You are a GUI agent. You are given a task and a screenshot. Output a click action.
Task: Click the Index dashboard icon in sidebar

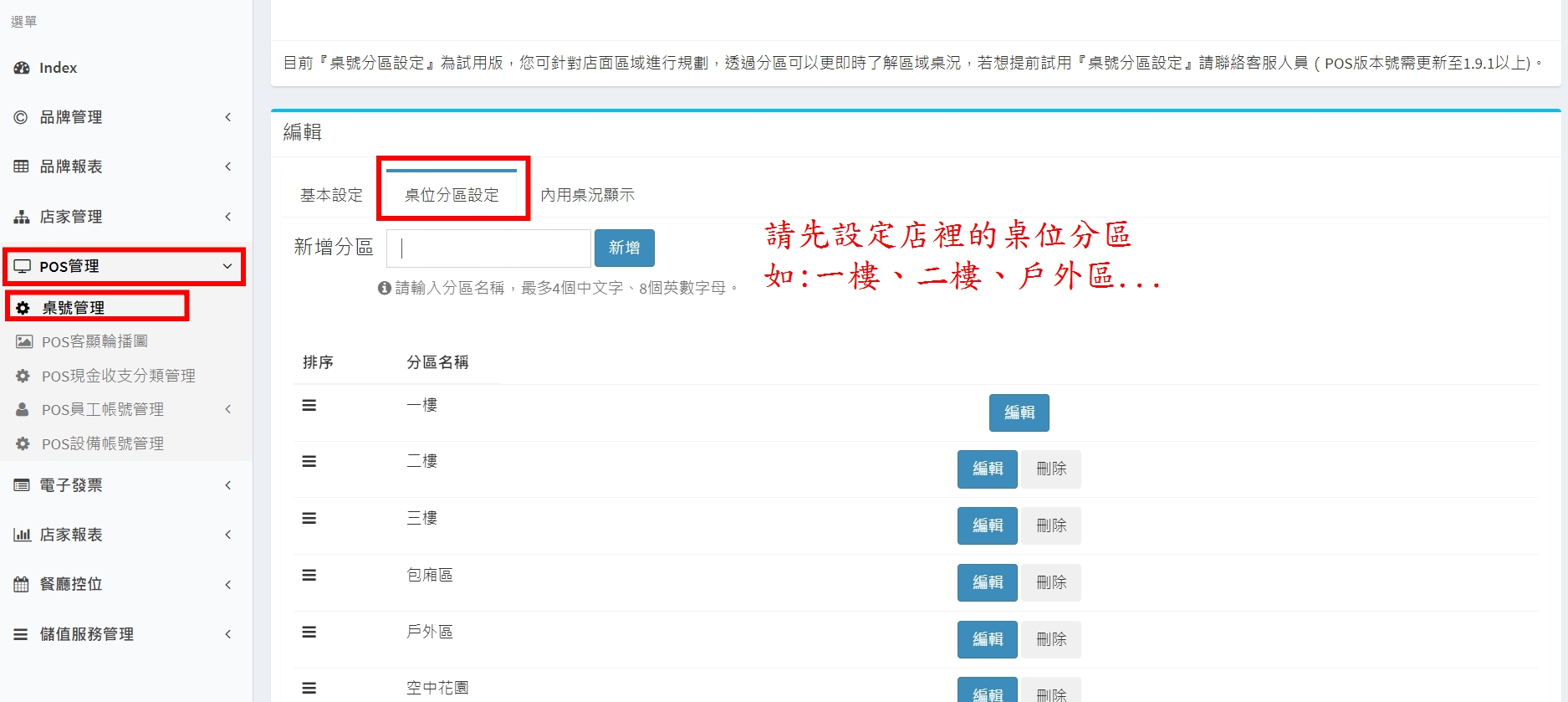click(22, 68)
